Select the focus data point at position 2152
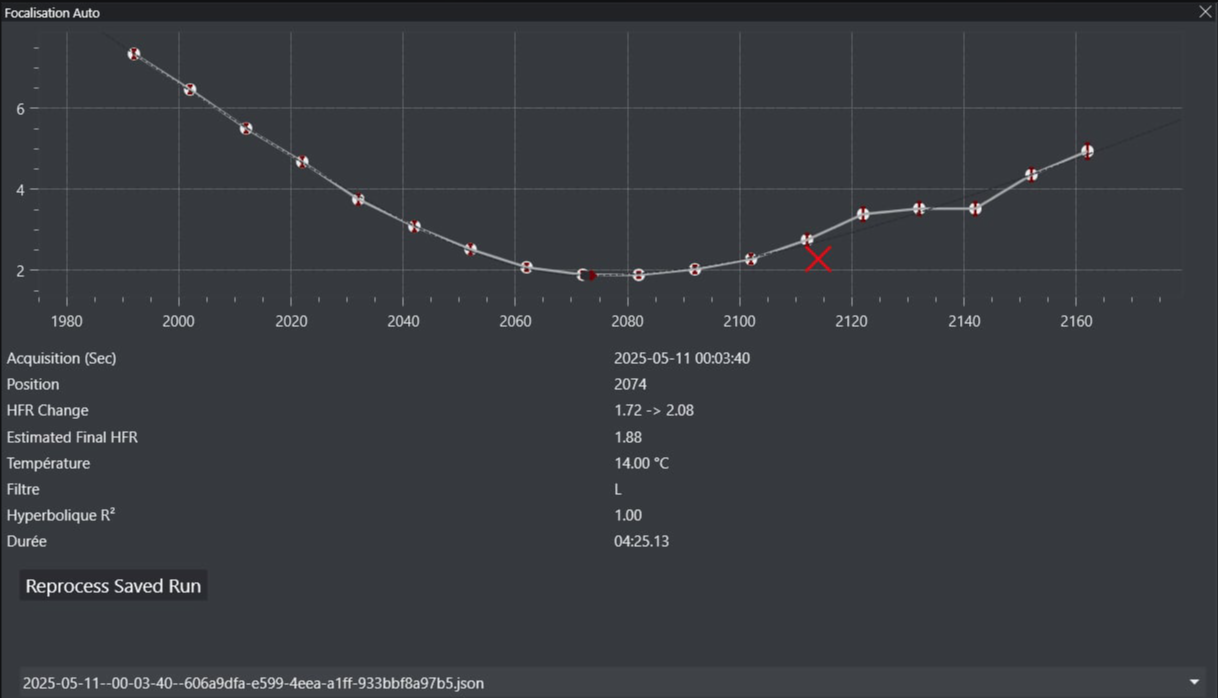The height and width of the screenshot is (698, 1218). pyautogui.click(x=1031, y=175)
